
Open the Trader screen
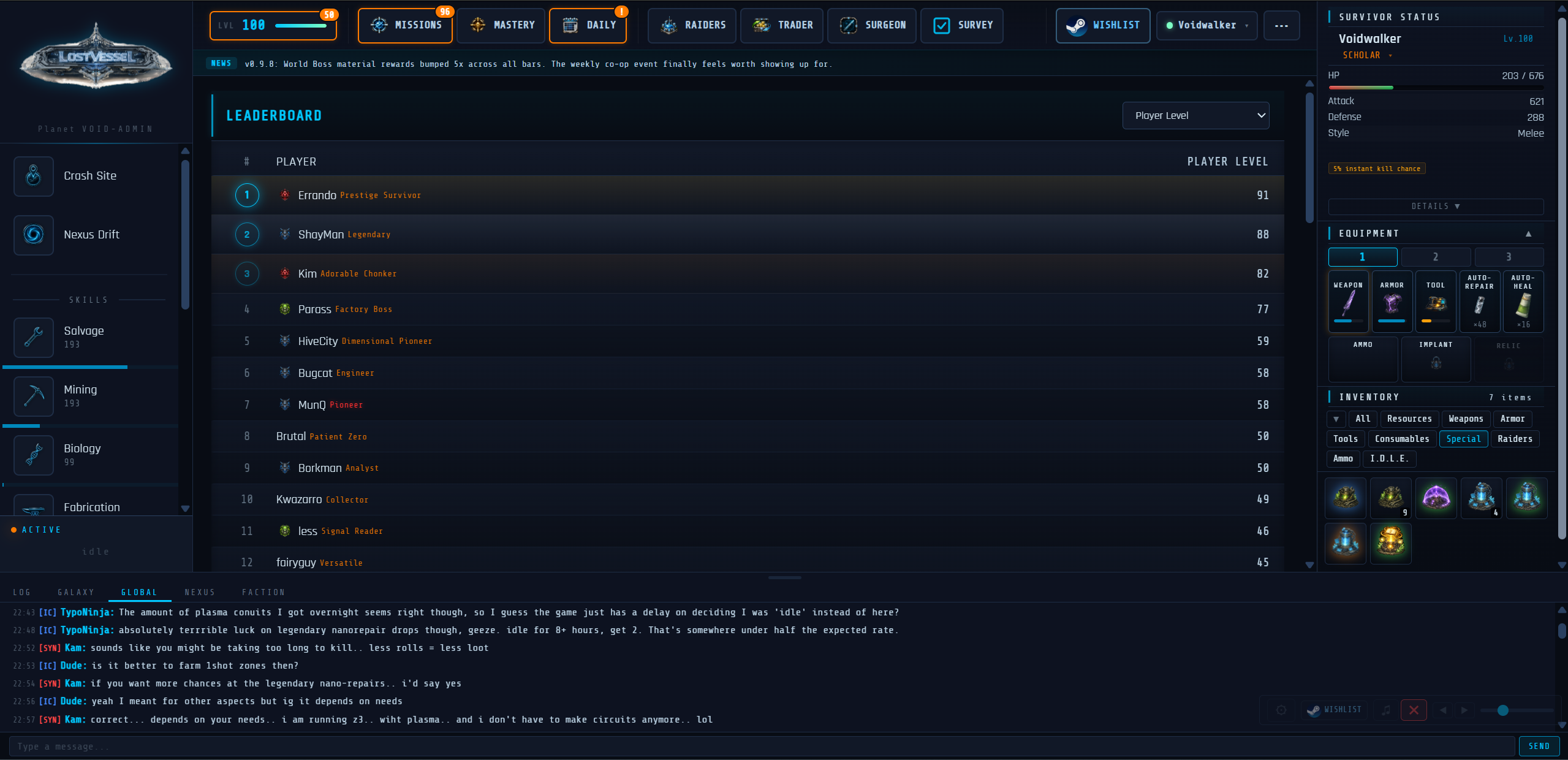tap(782, 26)
